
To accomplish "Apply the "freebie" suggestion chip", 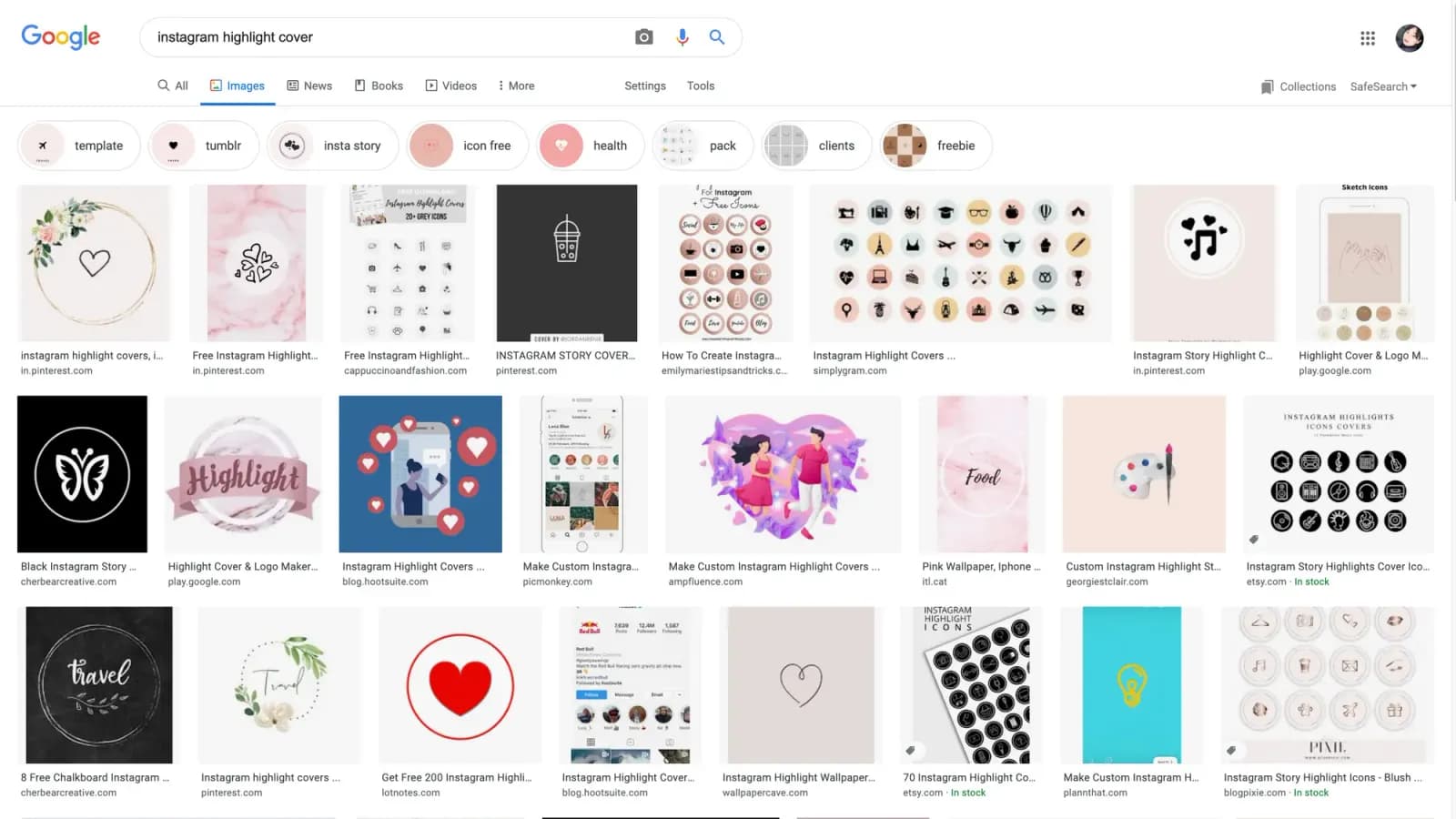I will (x=936, y=146).
